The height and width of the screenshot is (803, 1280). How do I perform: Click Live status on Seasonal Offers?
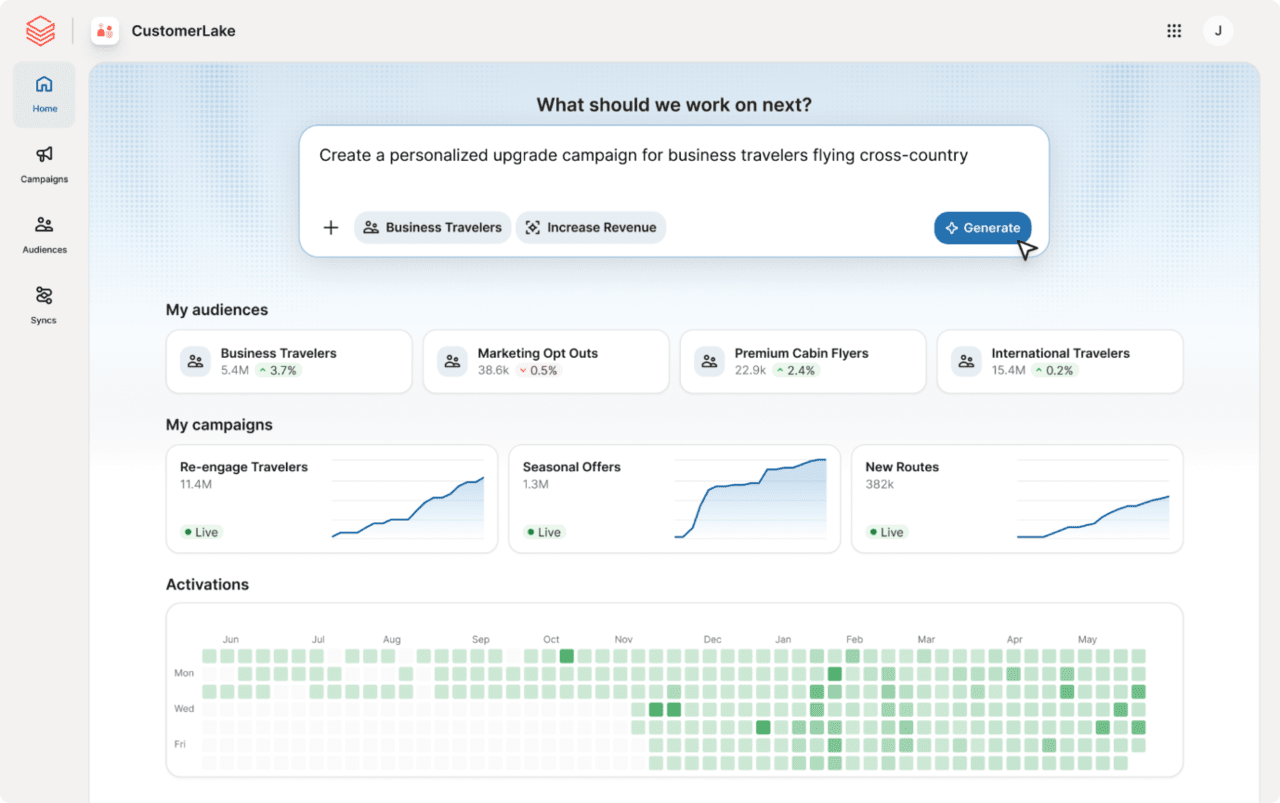544,532
